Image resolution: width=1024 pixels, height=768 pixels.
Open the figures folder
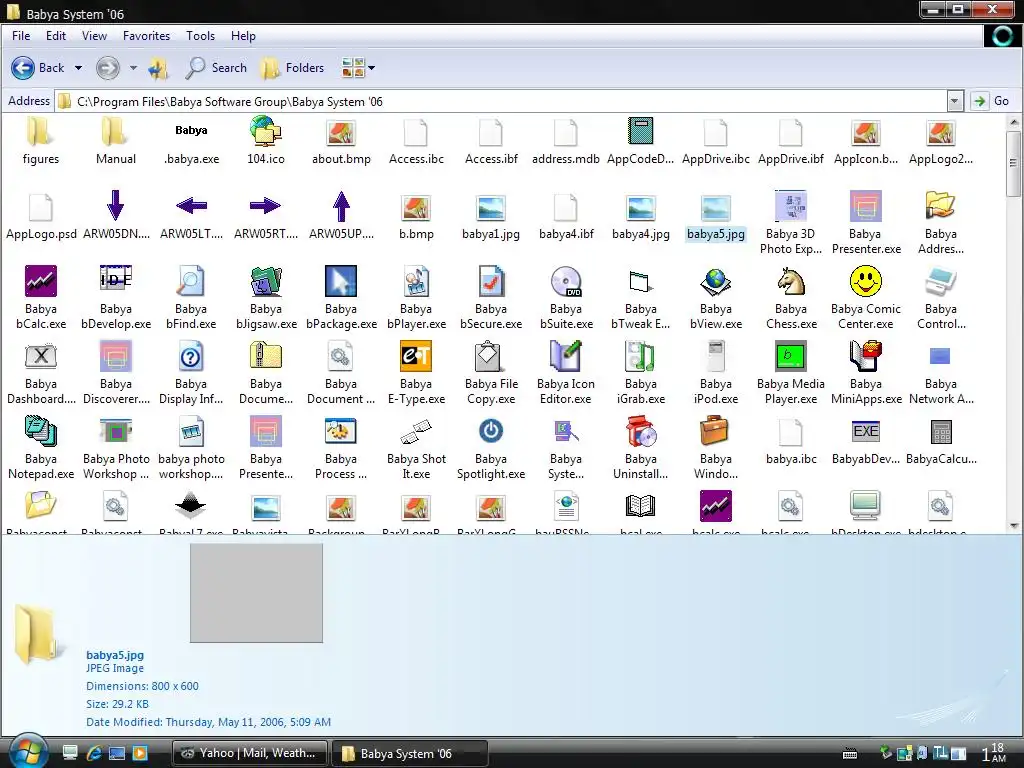[x=40, y=131]
